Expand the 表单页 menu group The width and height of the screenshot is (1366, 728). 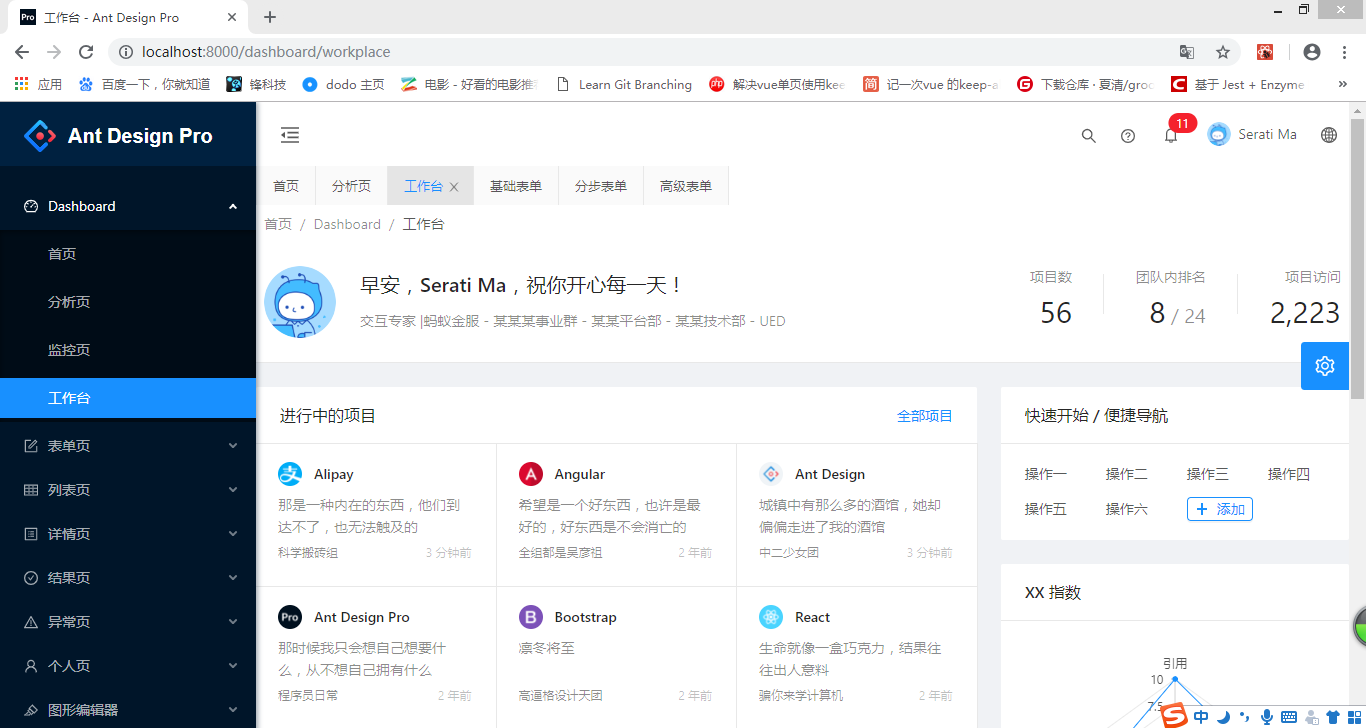coord(128,446)
